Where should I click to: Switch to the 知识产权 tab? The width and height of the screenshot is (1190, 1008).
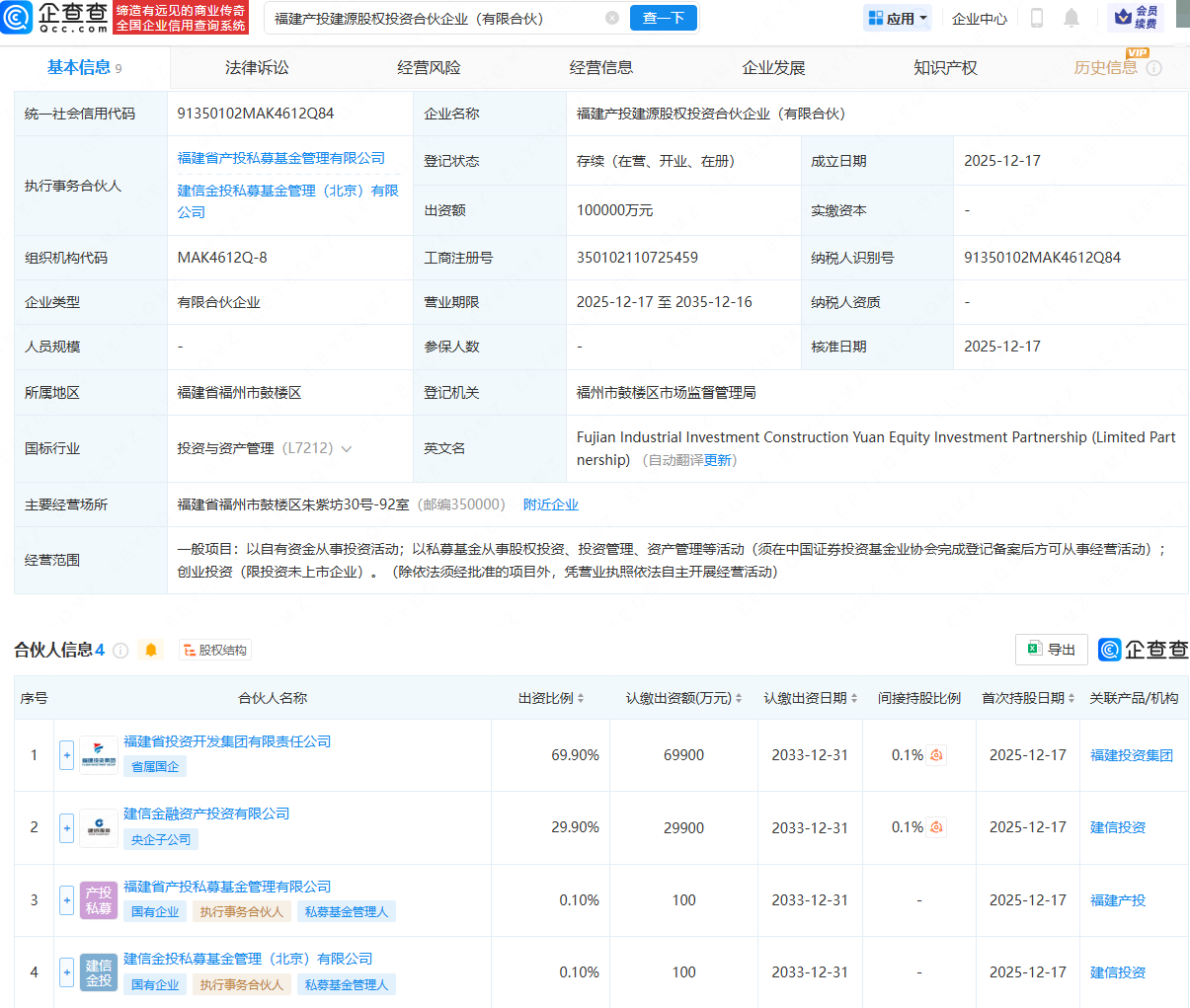[x=945, y=68]
